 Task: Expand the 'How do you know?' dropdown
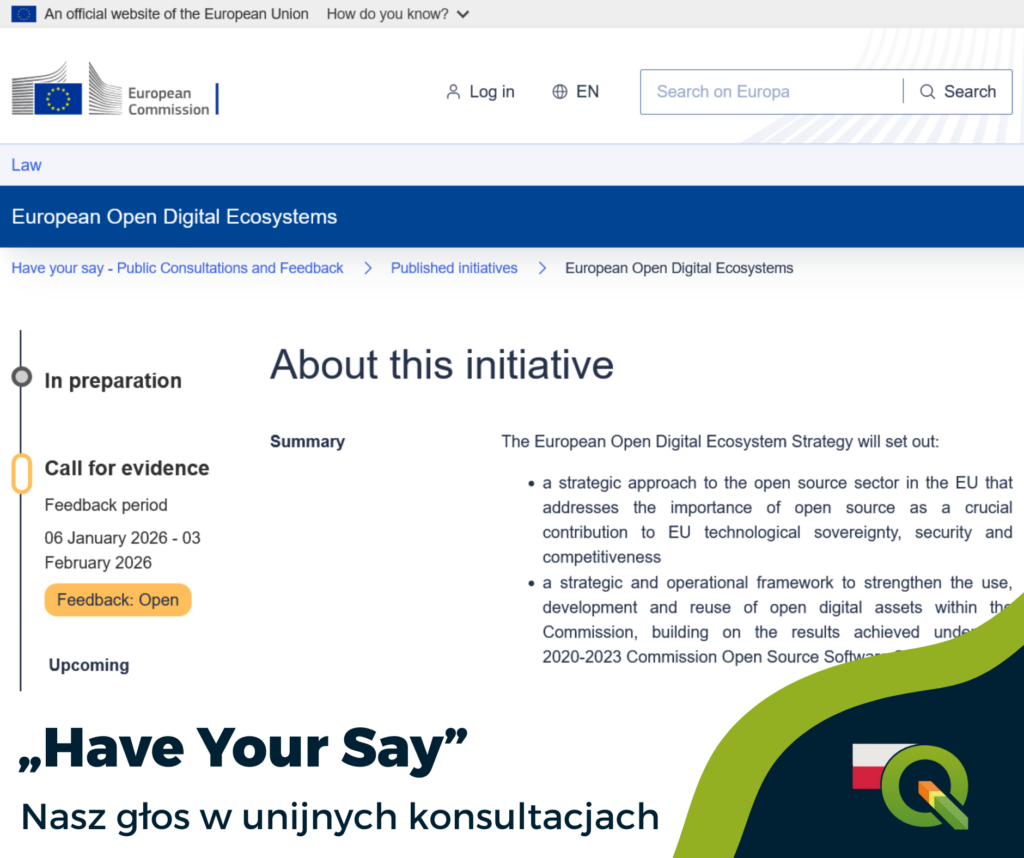point(397,14)
